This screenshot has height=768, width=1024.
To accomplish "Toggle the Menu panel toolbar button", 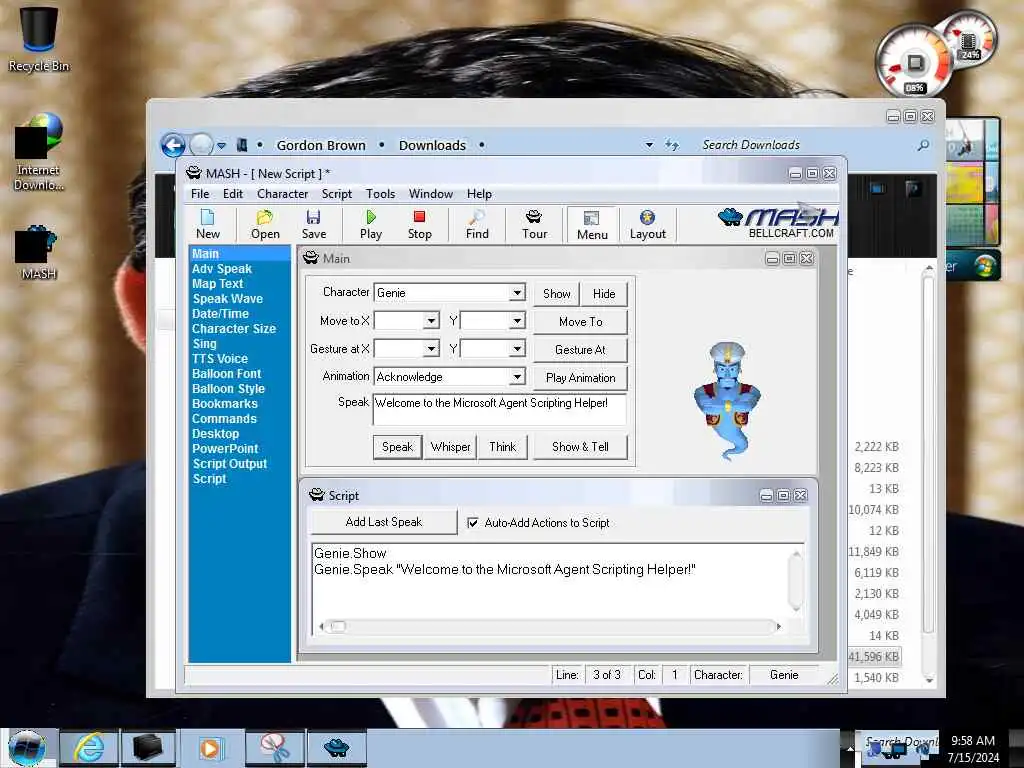I will 592,225.
